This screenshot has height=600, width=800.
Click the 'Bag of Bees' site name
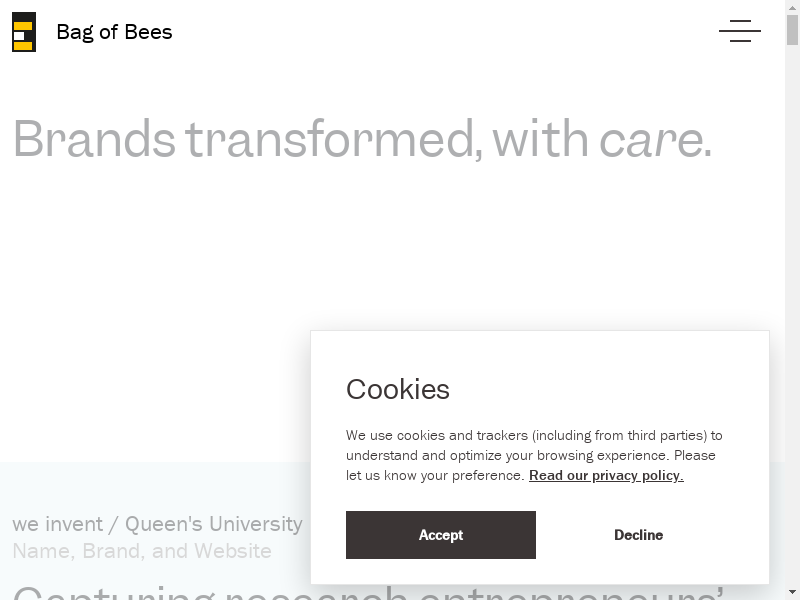[x=114, y=32]
